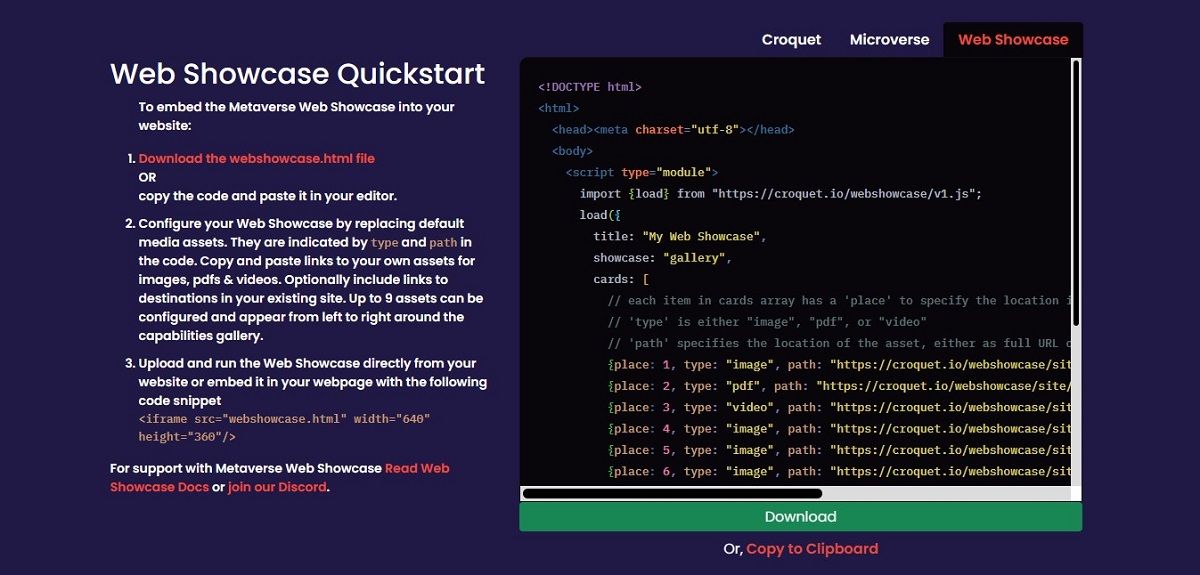The height and width of the screenshot is (575, 1200).
Task: Click comment "'path' specifies the location"
Action: coord(838,344)
